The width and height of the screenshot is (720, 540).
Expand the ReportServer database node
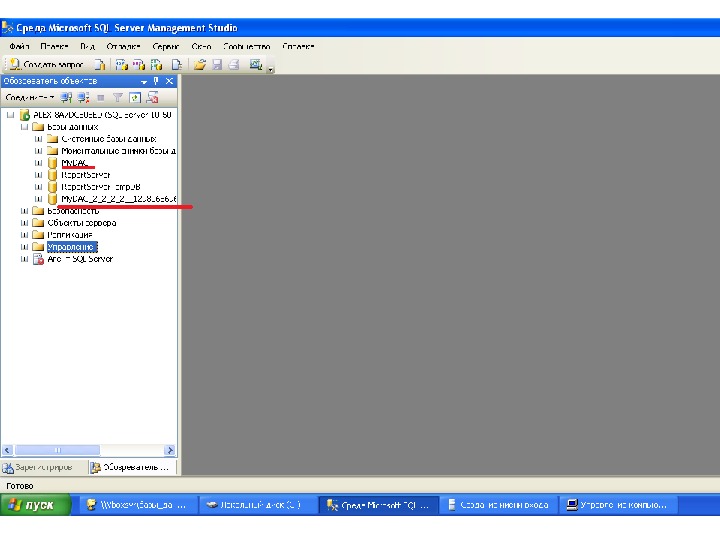coord(39,175)
